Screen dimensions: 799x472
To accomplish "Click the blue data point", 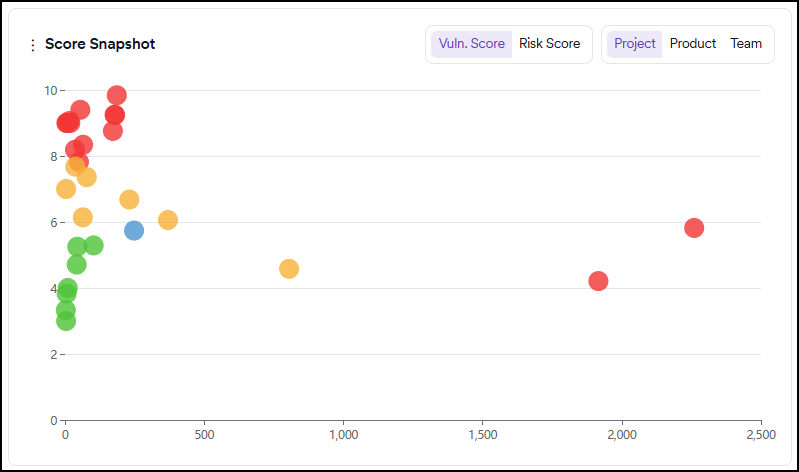I will [134, 231].
